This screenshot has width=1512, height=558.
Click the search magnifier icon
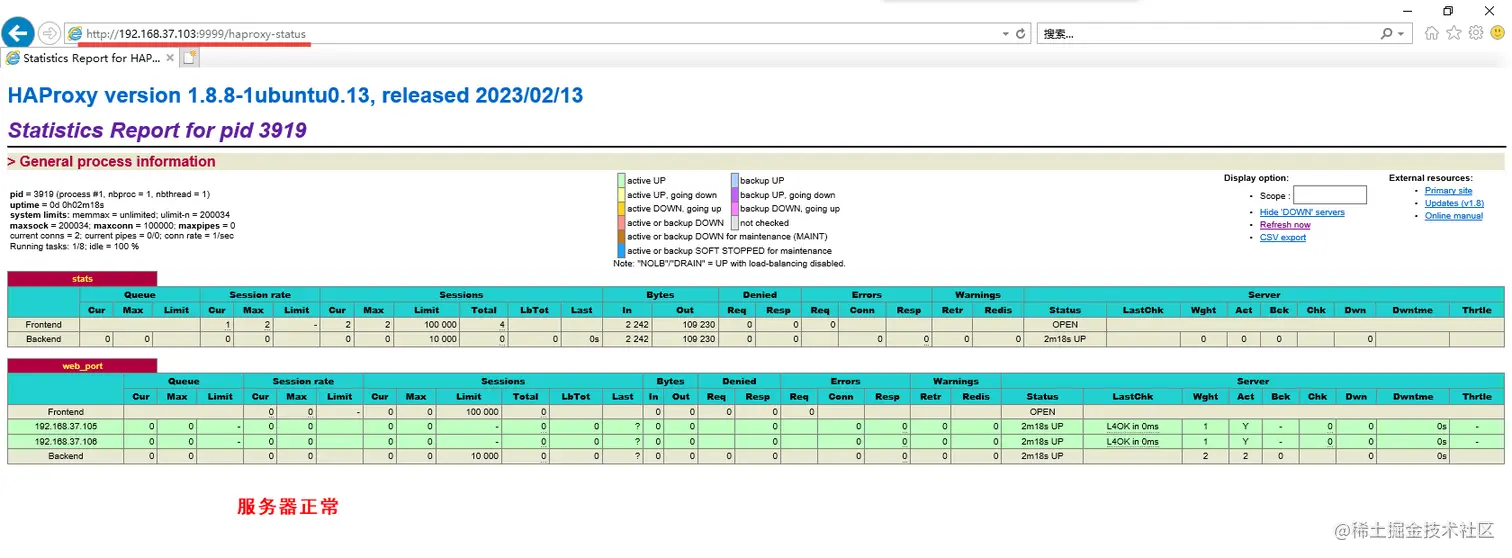pyautogui.click(x=1386, y=34)
